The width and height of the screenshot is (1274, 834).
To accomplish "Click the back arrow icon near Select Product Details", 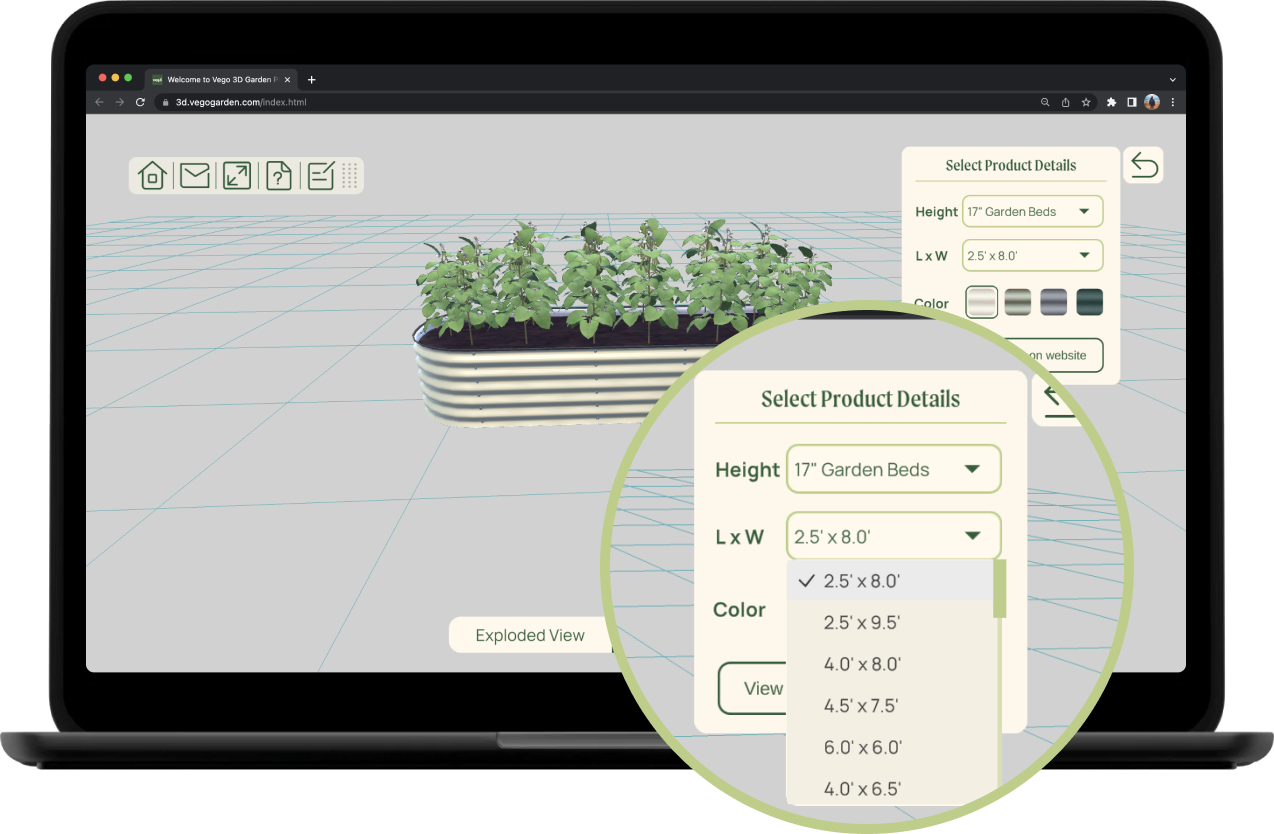I will [x=1143, y=165].
